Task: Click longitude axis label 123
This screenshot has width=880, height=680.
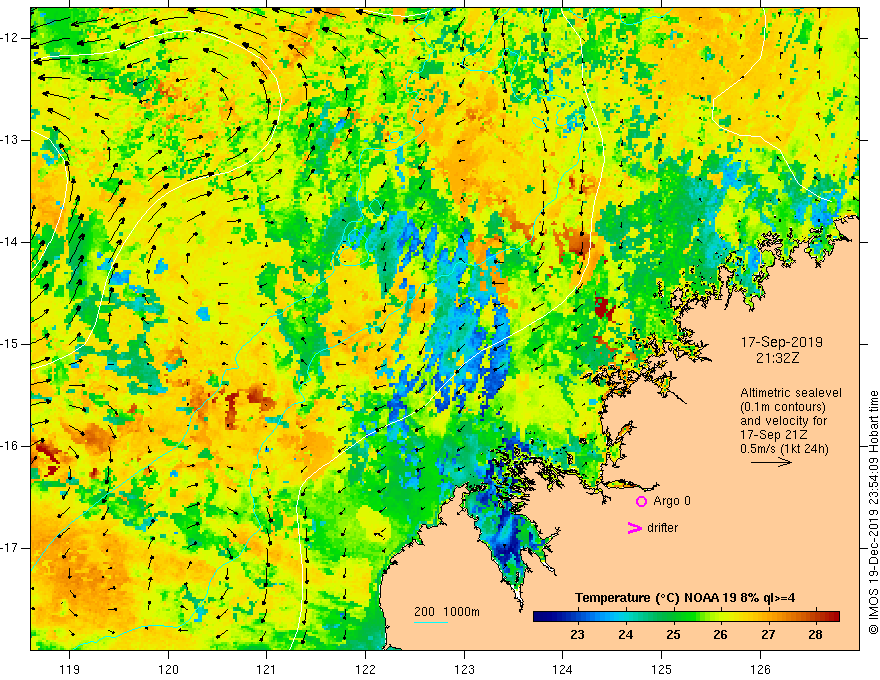Action: [x=464, y=669]
